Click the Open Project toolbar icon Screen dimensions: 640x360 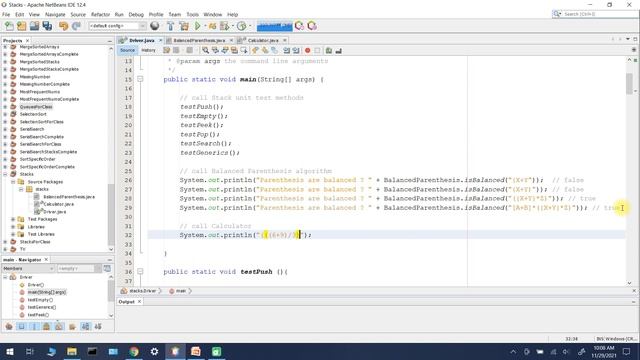[x=34, y=26]
